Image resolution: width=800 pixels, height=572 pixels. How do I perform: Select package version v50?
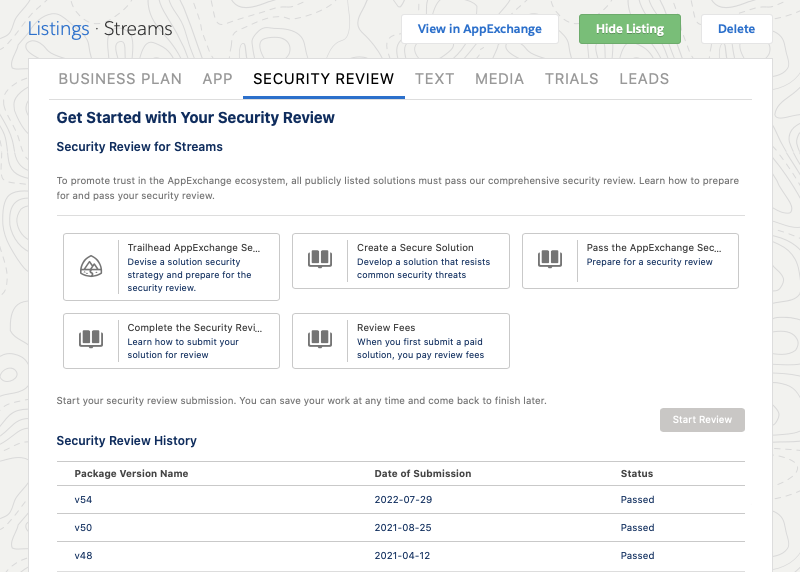point(83,528)
